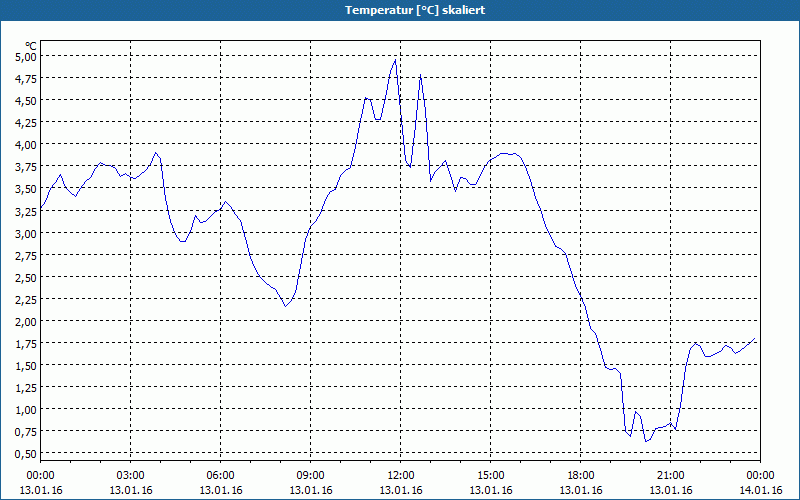The height and width of the screenshot is (500, 800).
Task: Click the chart title 'Temperatur [°C] skaliert'
Action: [415, 10]
